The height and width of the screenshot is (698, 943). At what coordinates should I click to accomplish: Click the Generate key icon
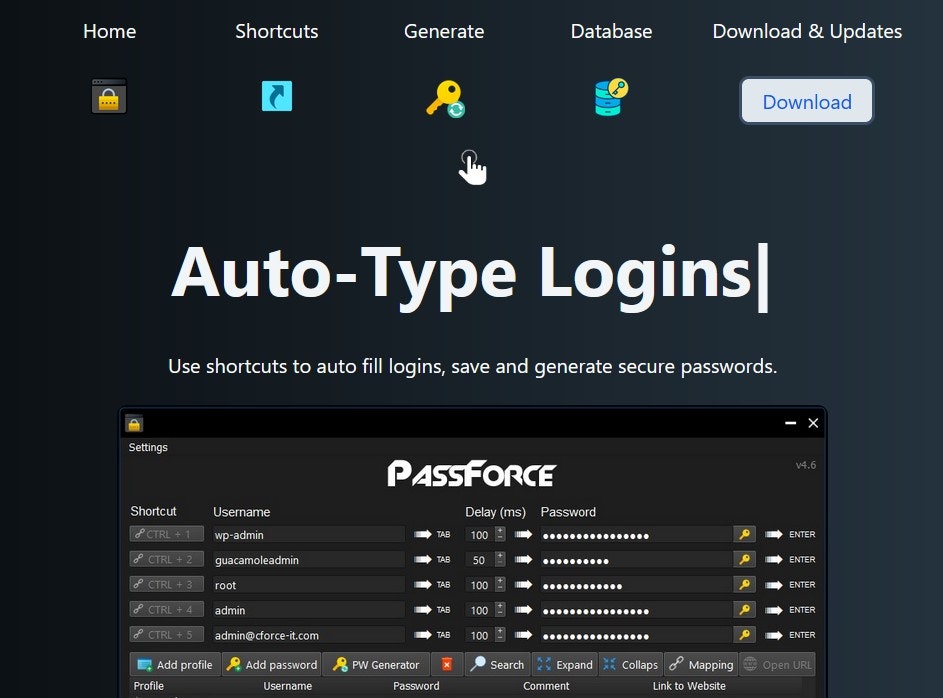click(446, 99)
